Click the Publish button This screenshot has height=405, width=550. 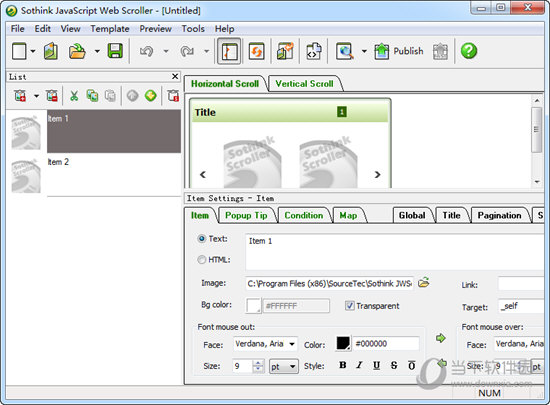coord(399,51)
